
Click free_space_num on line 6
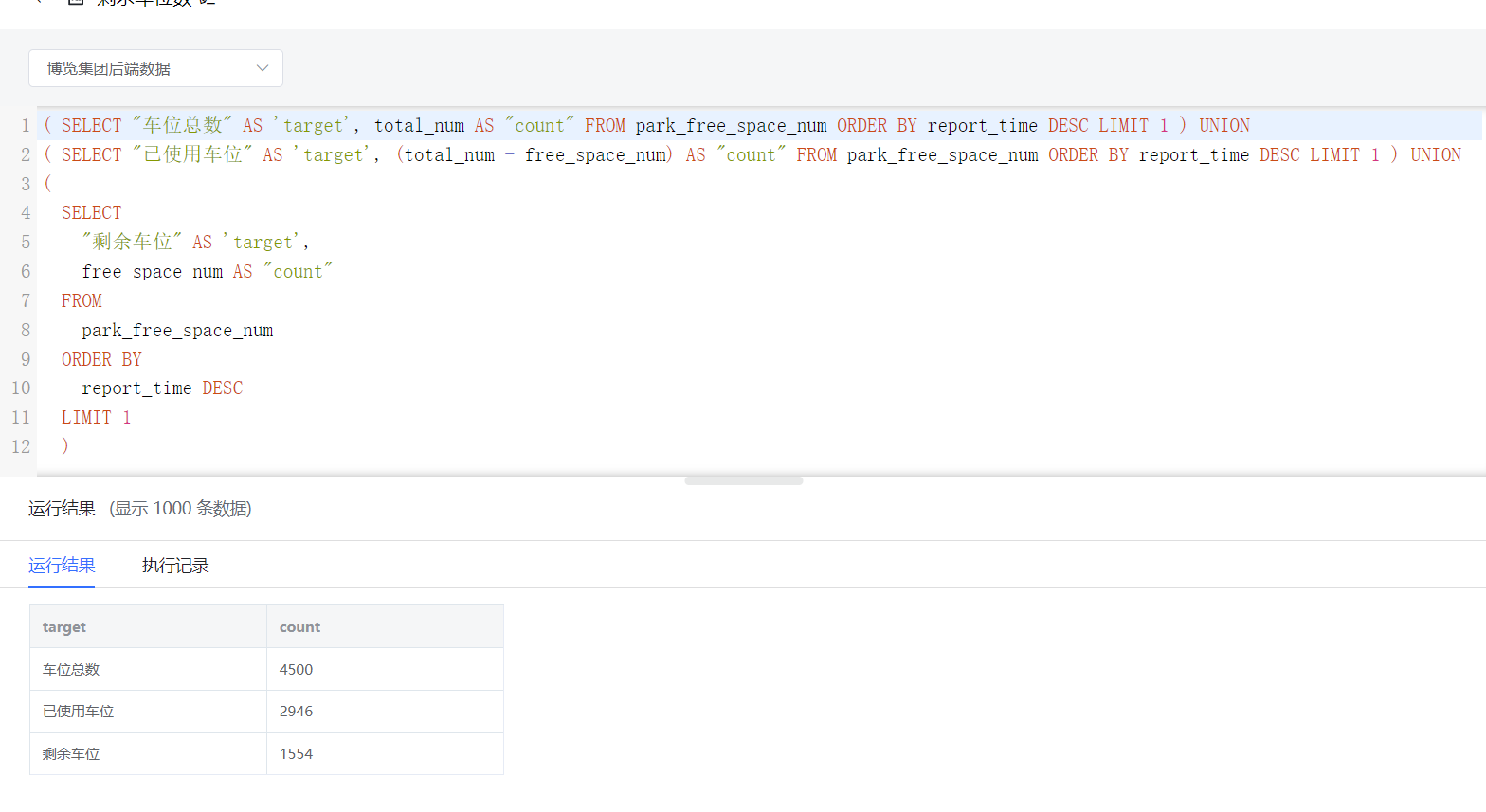[153, 271]
